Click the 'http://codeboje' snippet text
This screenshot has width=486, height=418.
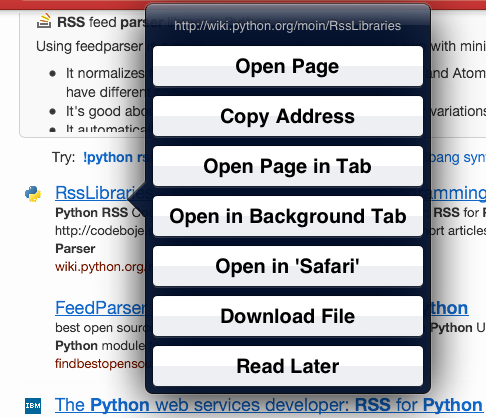100,231
